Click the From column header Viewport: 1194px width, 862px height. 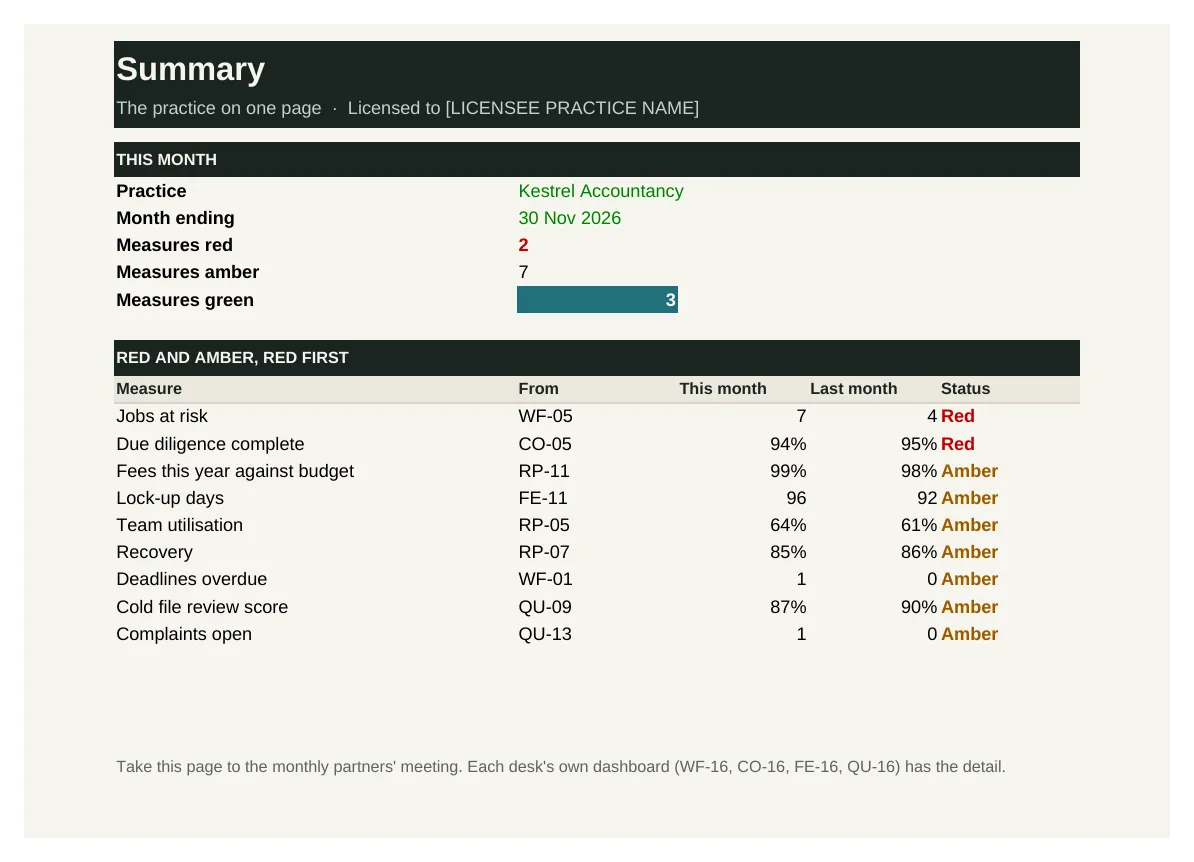point(538,389)
